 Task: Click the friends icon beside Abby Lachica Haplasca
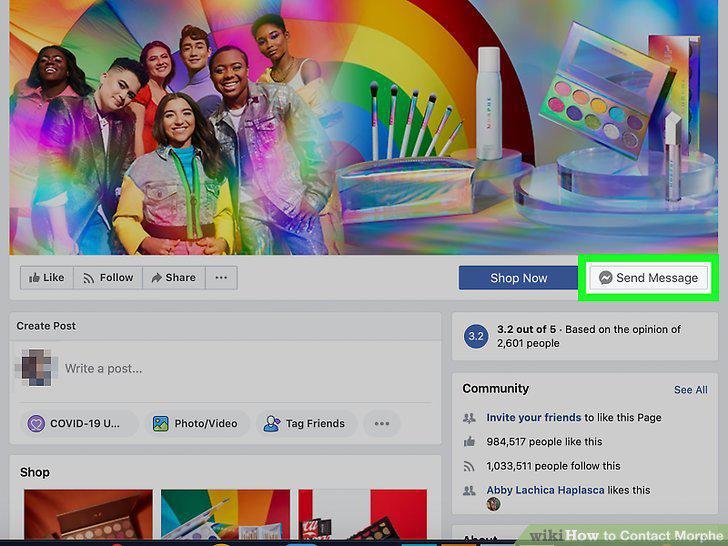(469, 490)
